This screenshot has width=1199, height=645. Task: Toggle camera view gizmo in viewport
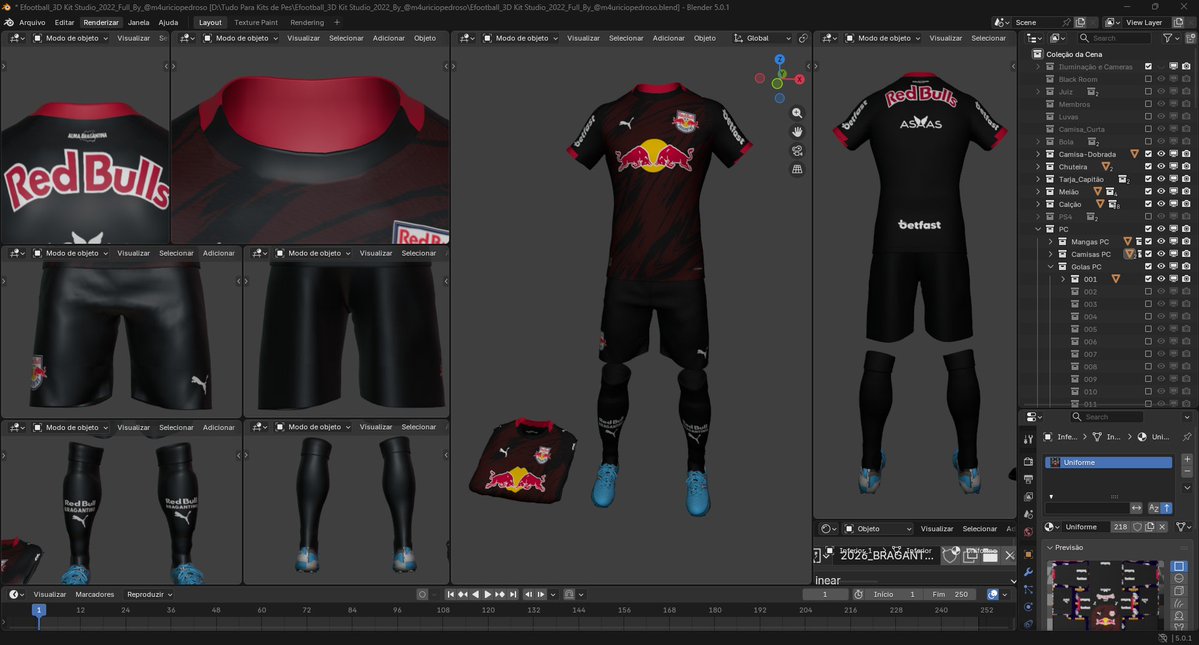797,151
